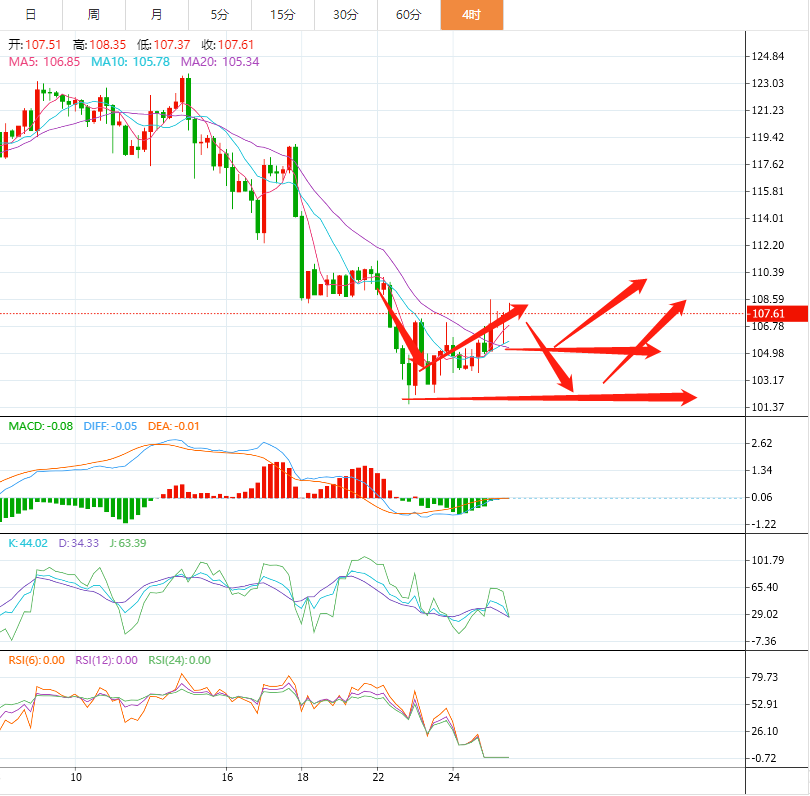This screenshot has height=796, width=810.
Task: Click the 124.84 price axis label
Action: pos(768,56)
